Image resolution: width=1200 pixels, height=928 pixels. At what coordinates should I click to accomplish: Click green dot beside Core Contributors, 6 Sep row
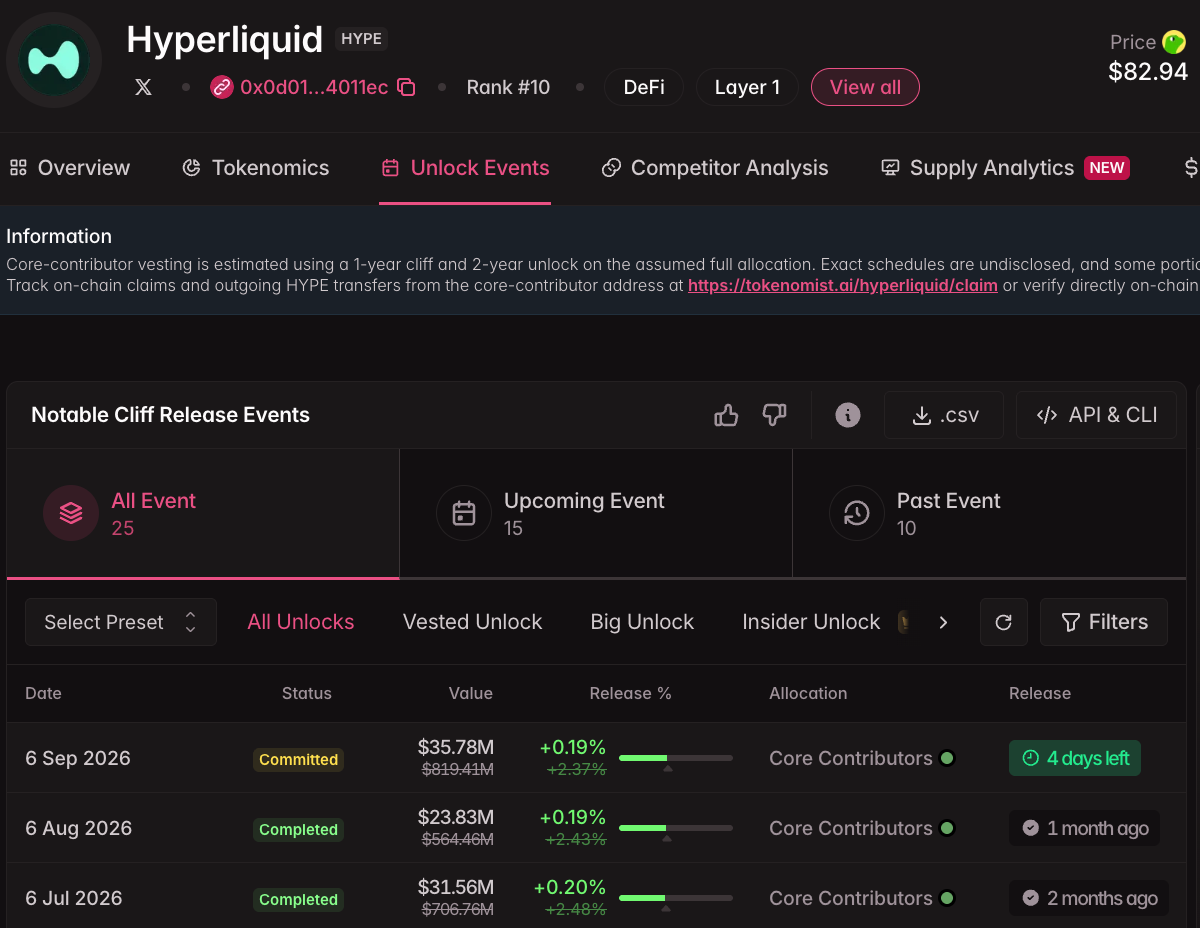coord(946,758)
